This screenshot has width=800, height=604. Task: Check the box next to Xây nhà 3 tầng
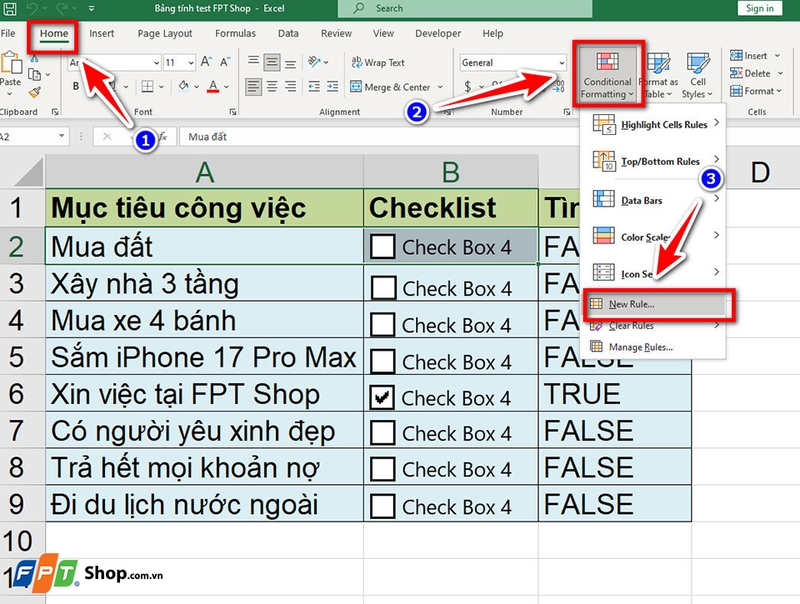[385, 287]
